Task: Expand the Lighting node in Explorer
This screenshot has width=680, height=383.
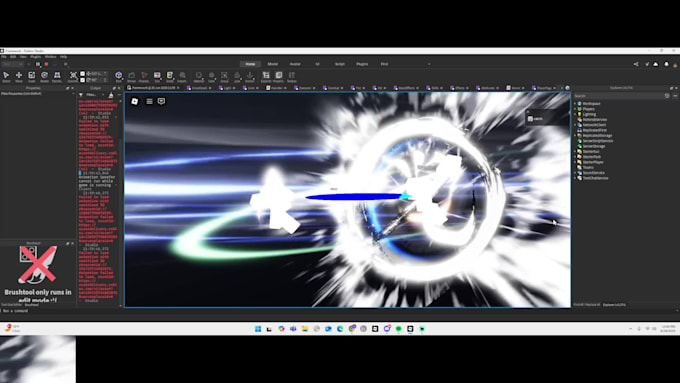Action: point(575,114)
